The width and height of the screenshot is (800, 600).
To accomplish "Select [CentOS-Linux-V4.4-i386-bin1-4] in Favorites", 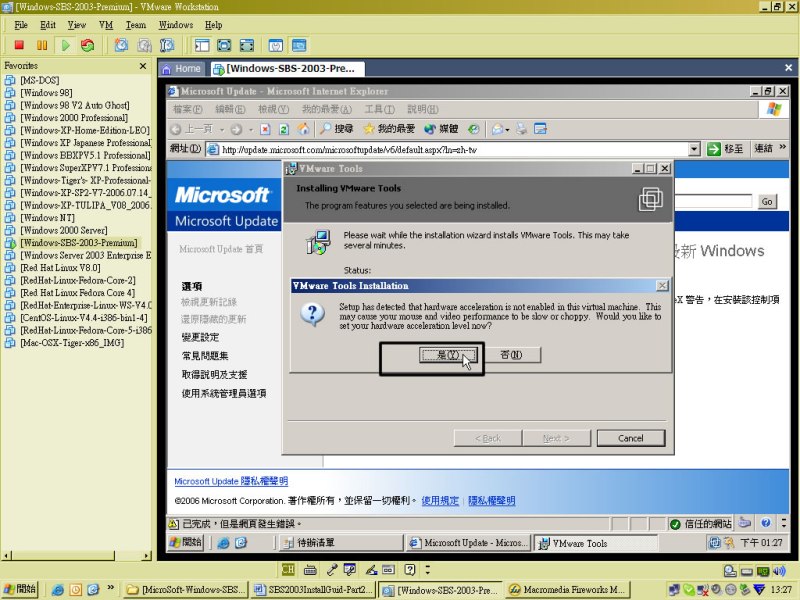I will point(84,318).
